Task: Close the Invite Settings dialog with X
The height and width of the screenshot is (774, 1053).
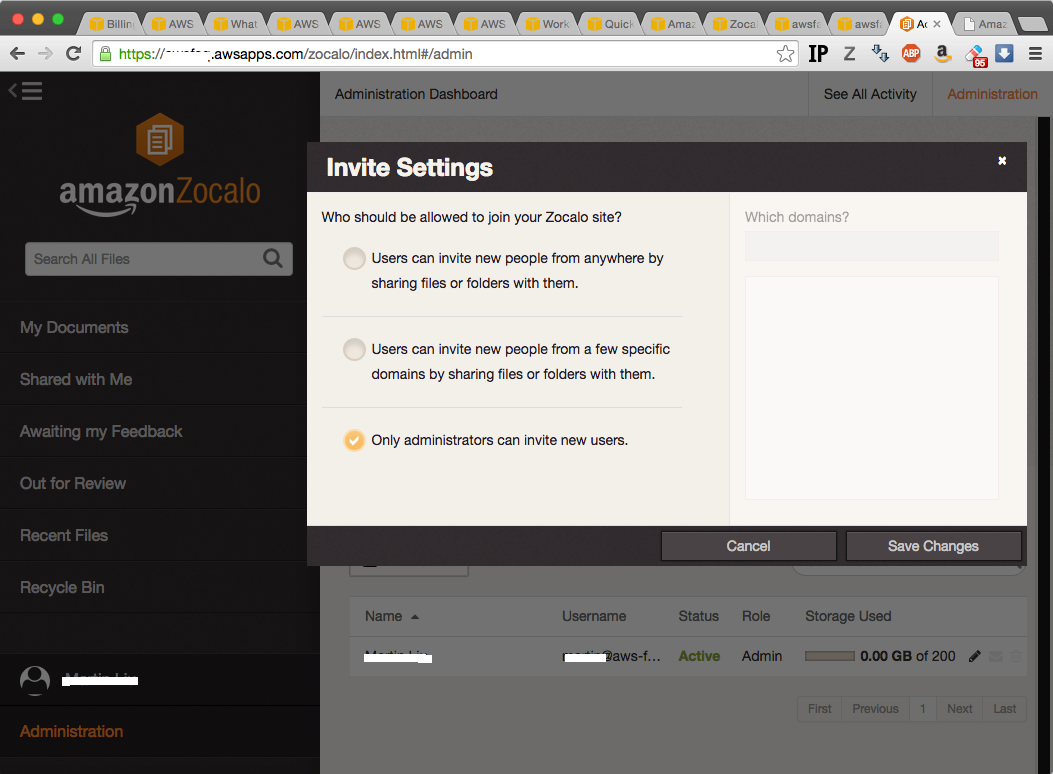Action: click(x=1002, y=160)
